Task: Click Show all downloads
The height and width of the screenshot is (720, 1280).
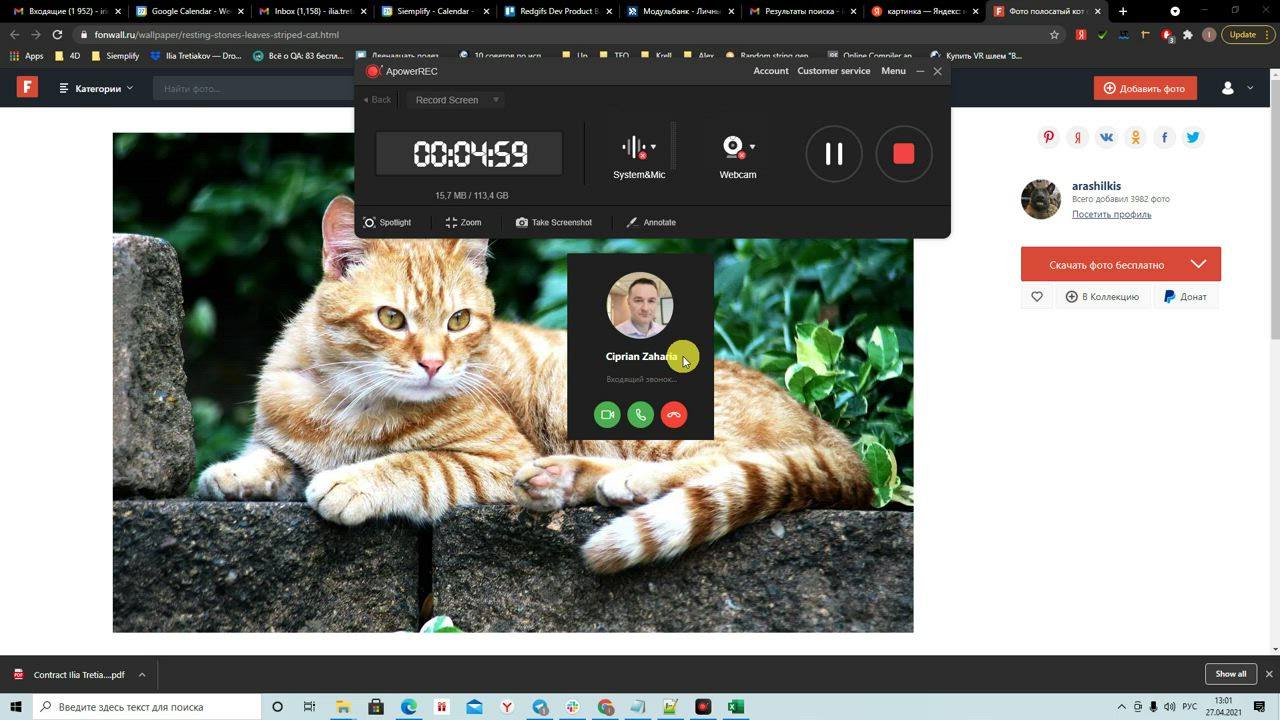Action: [1231, 674]
